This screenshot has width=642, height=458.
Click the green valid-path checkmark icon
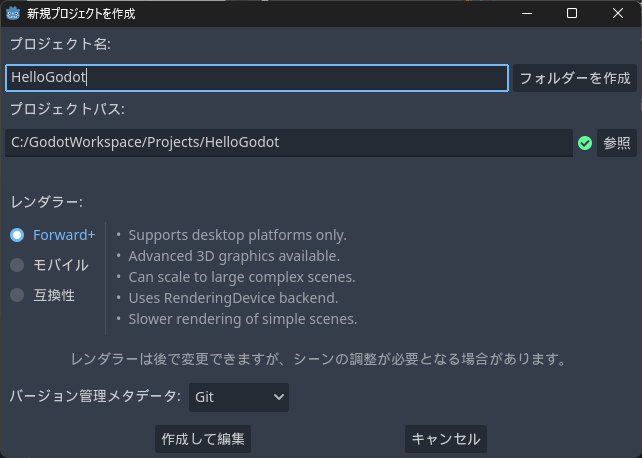click(x=585, y=143)
